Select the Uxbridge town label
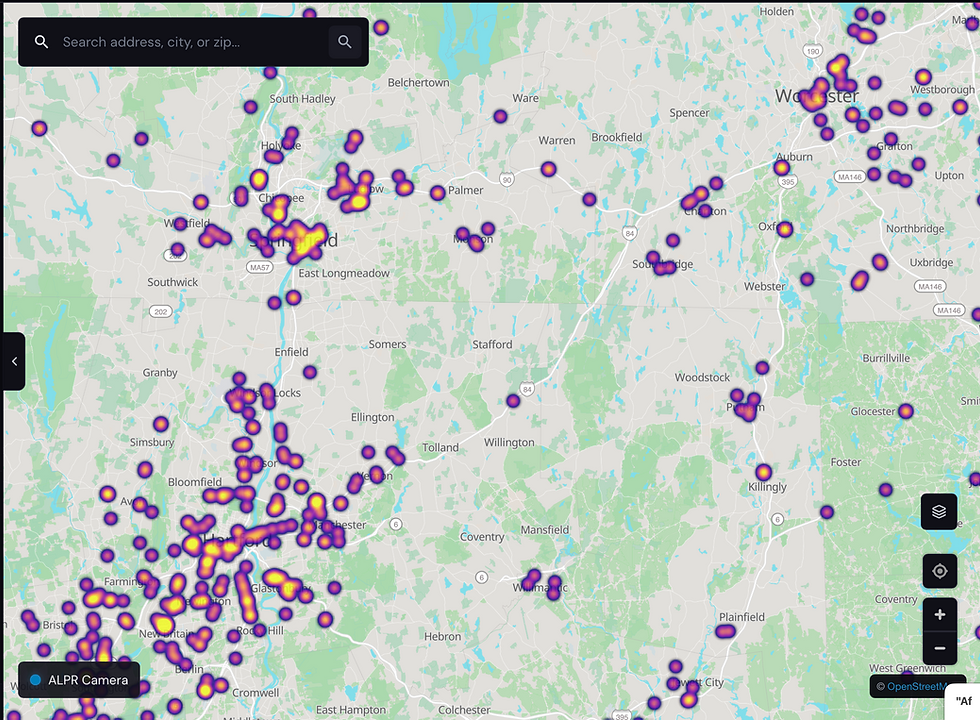Viewport: 980px width, 720px height. [931, 262]
